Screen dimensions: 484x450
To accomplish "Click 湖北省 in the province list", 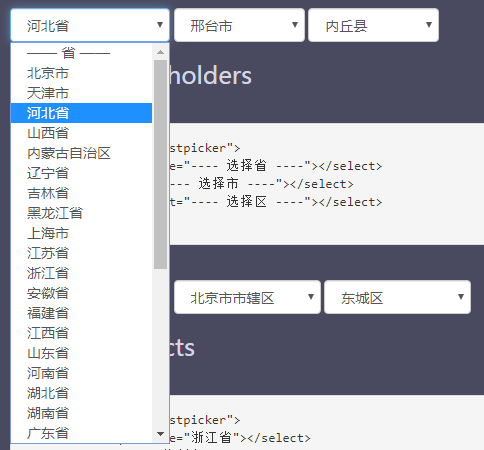I will [x=81, y=393].
